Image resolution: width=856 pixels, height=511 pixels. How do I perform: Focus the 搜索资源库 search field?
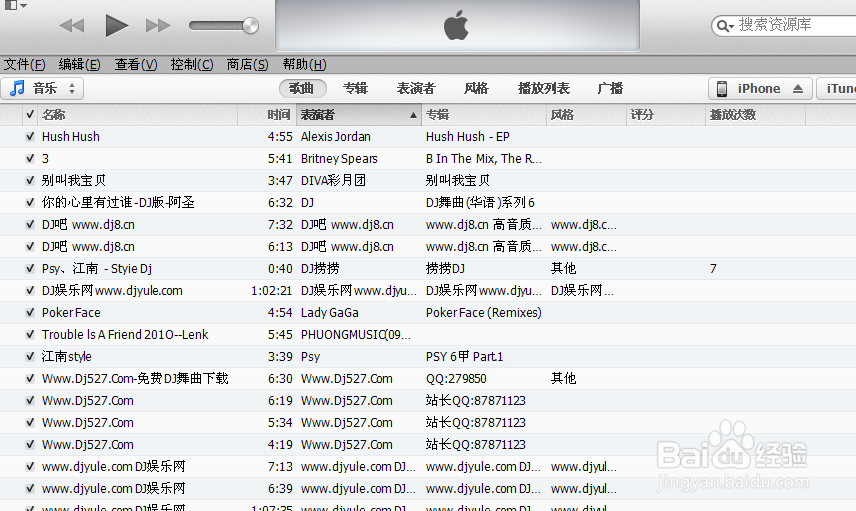(x=784, y=25)
